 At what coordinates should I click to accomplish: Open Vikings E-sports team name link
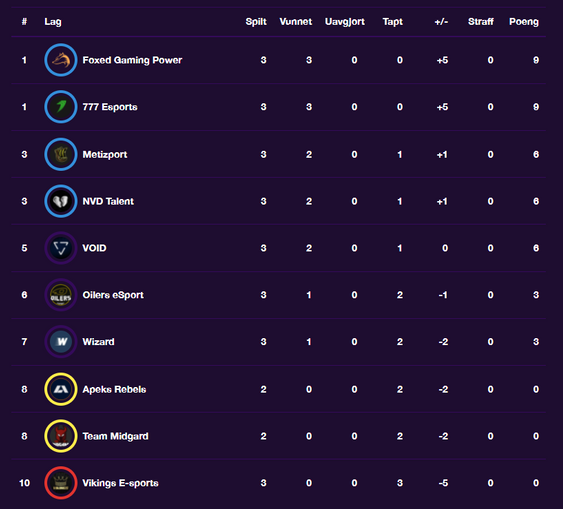pos(120,483)
